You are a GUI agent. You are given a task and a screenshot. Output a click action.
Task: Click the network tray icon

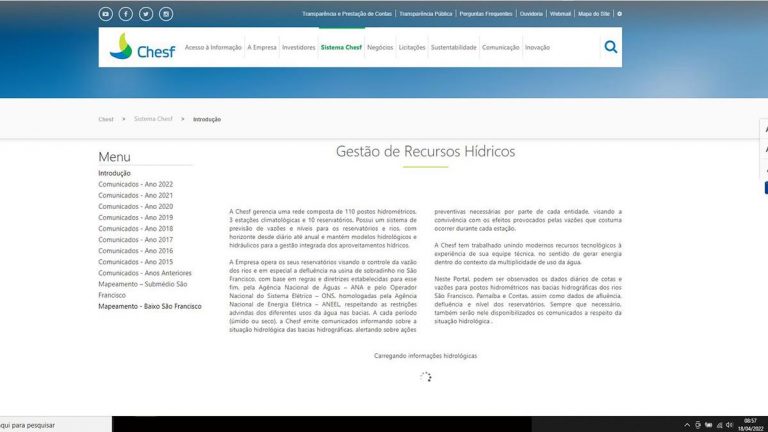coord(719,425)
